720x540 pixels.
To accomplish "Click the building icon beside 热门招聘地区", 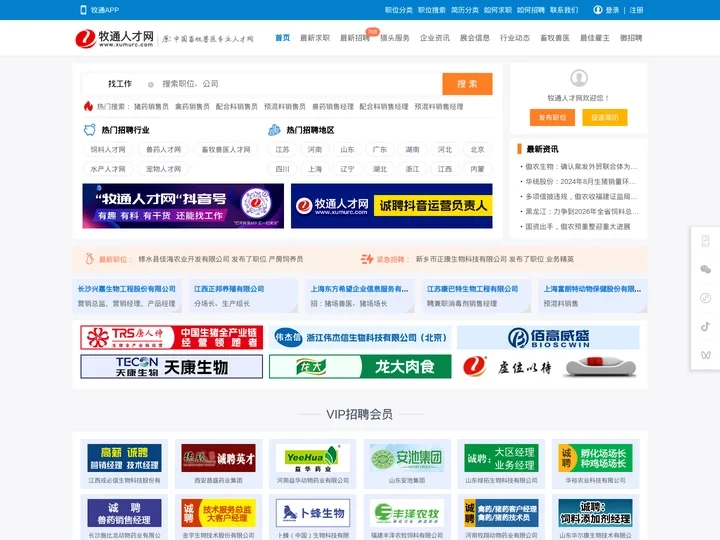I will coord(274,130).
